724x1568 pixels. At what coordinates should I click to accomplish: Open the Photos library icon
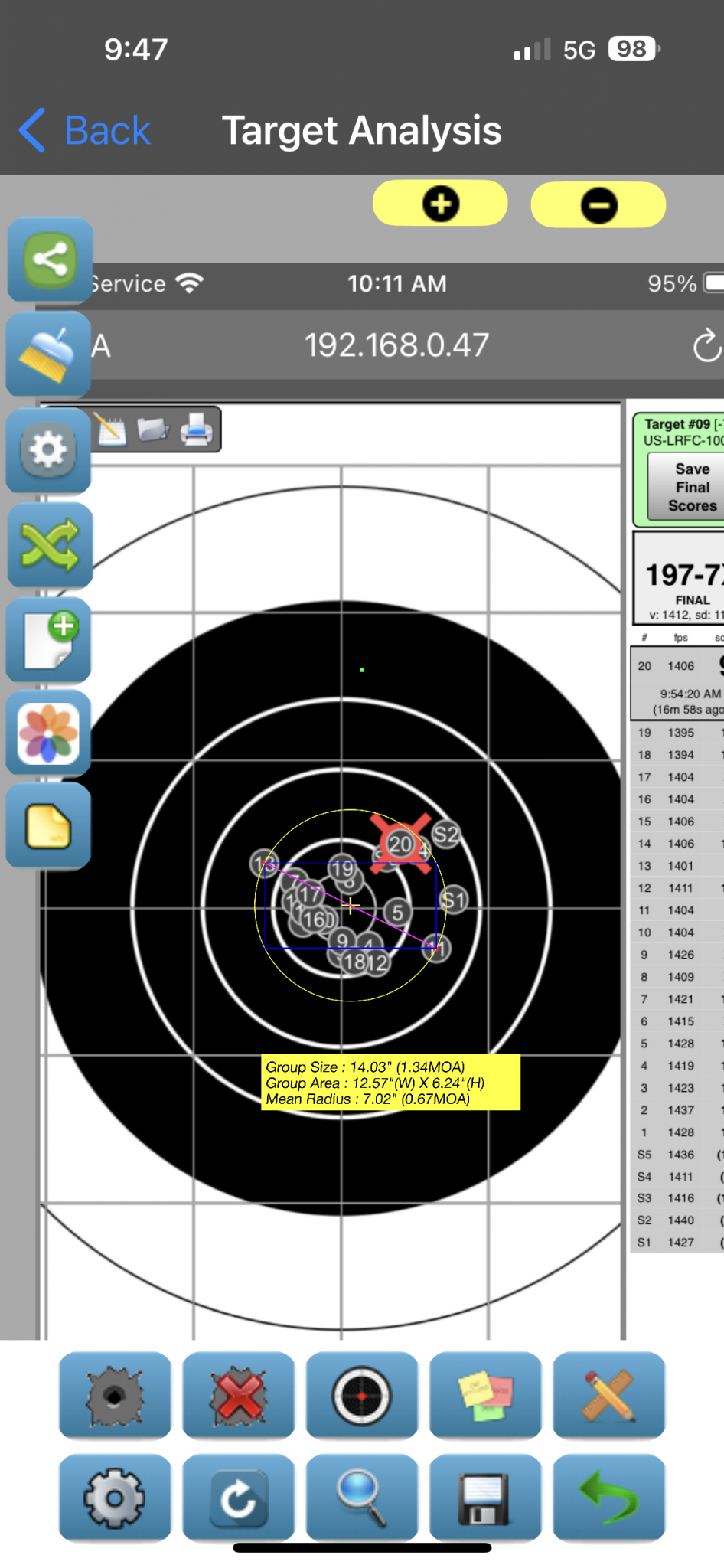pyautogui.click(x=48, y=733)
